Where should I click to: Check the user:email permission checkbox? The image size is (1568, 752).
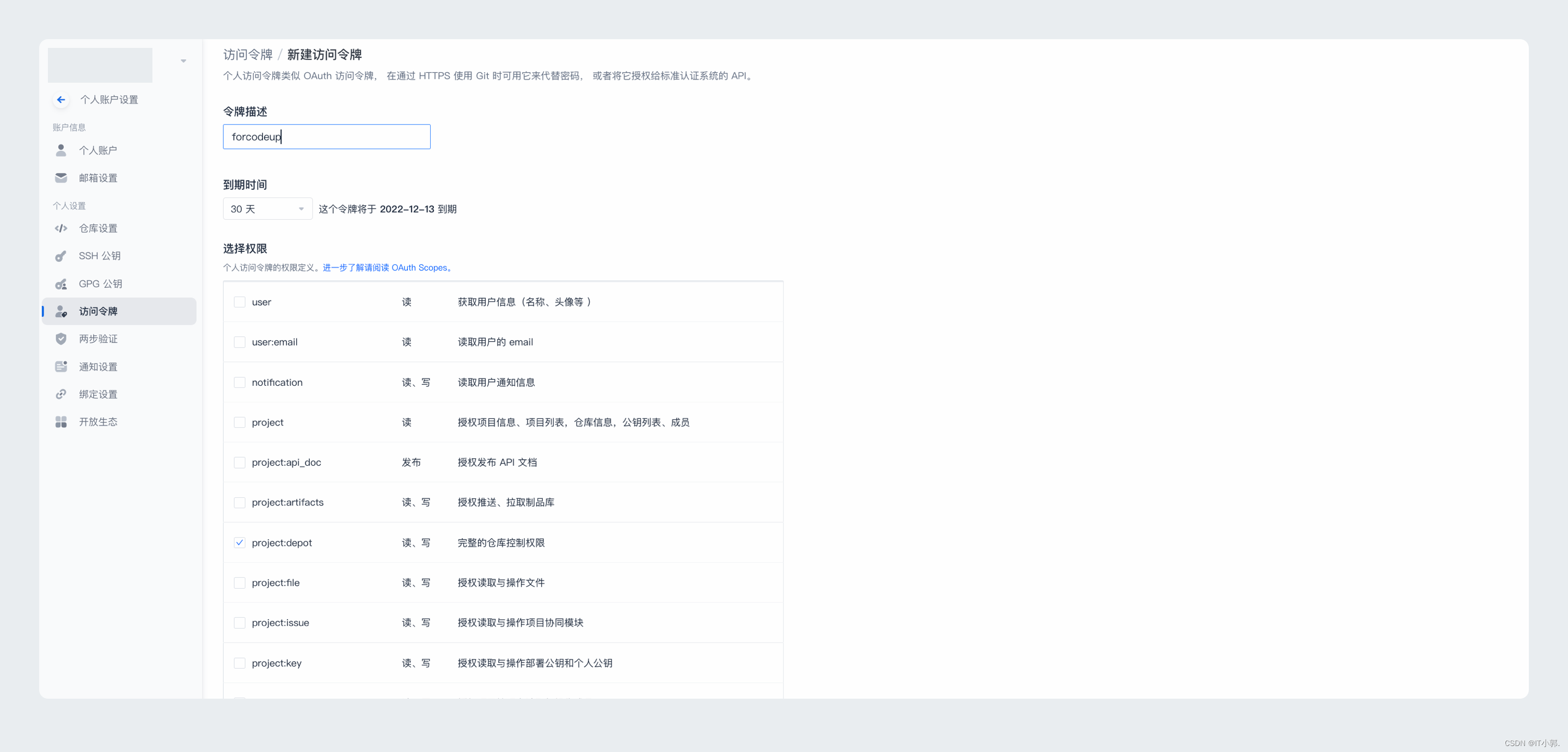point(240,342)
